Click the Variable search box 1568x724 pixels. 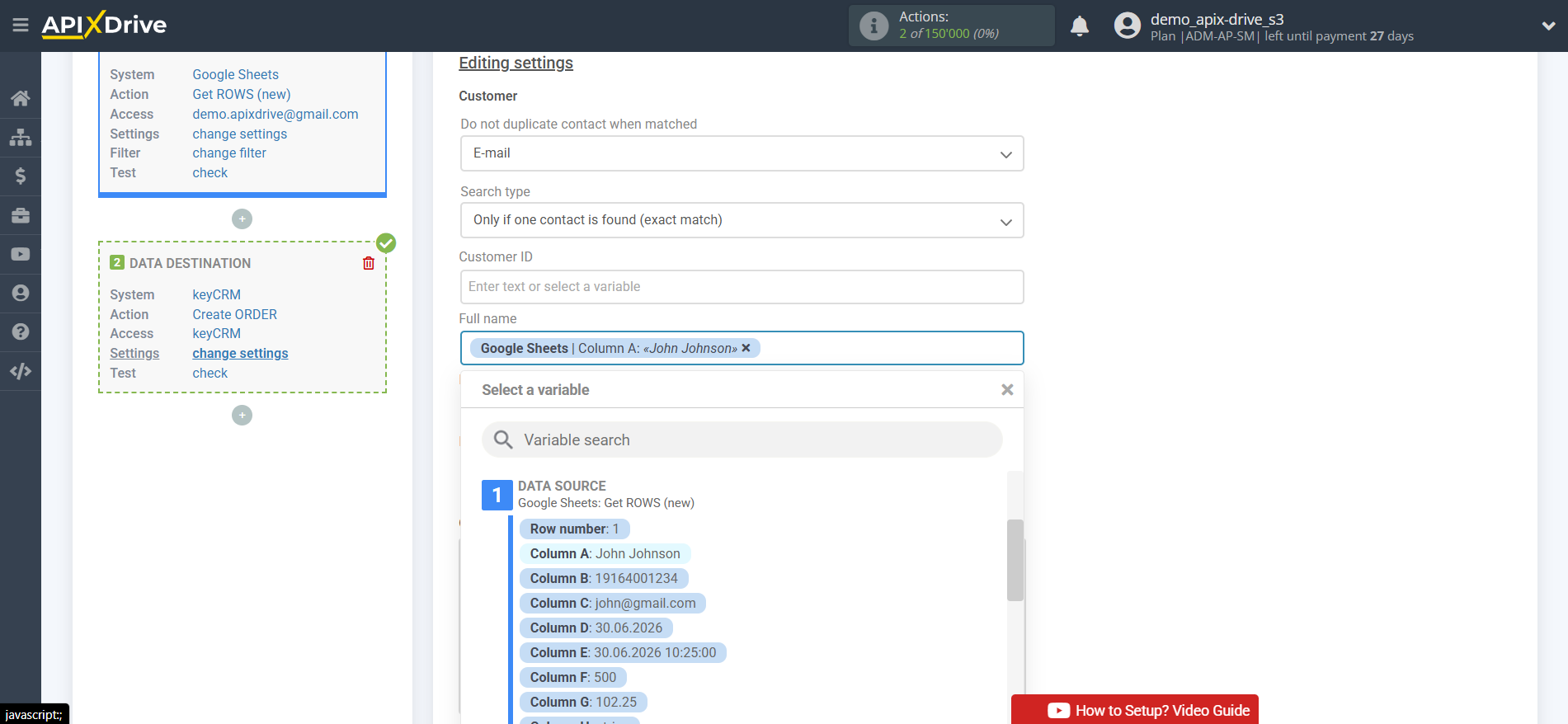[742, 440]
